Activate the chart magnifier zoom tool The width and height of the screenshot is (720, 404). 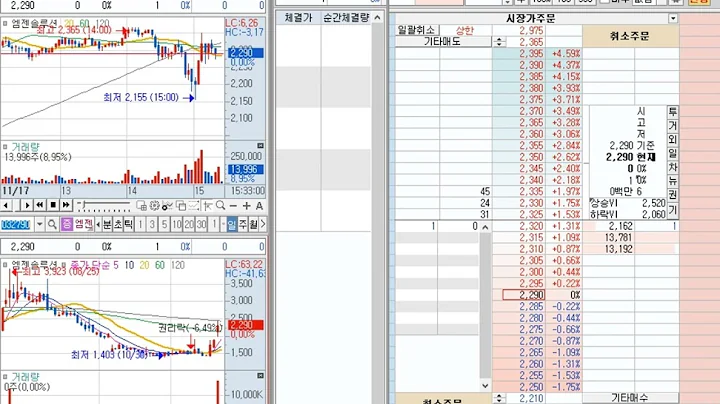220,206
